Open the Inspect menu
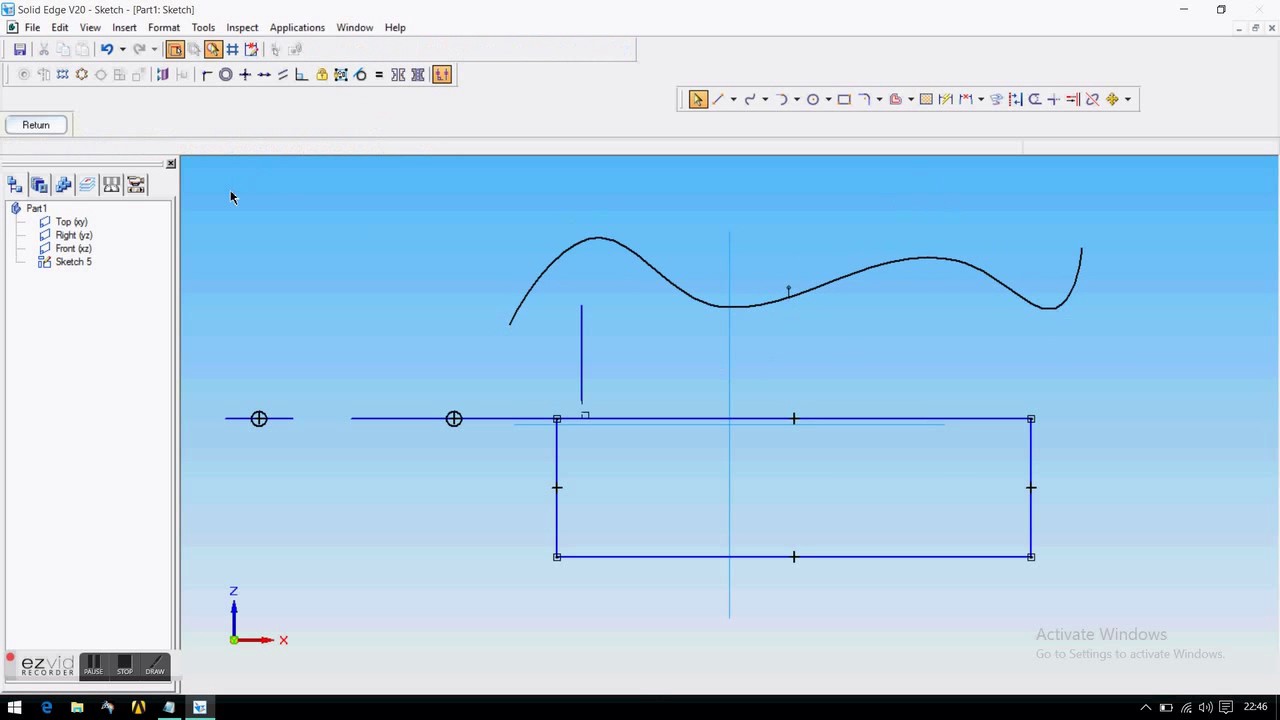 (x=242, y=28)
